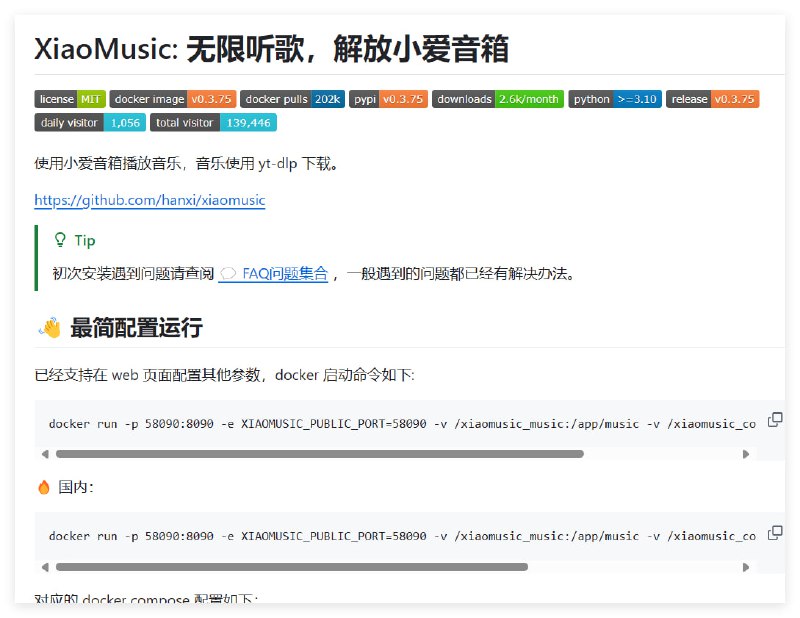800x618 pixels.
Task: Open the release v0.3.75 badge
Action: [713, 99]
